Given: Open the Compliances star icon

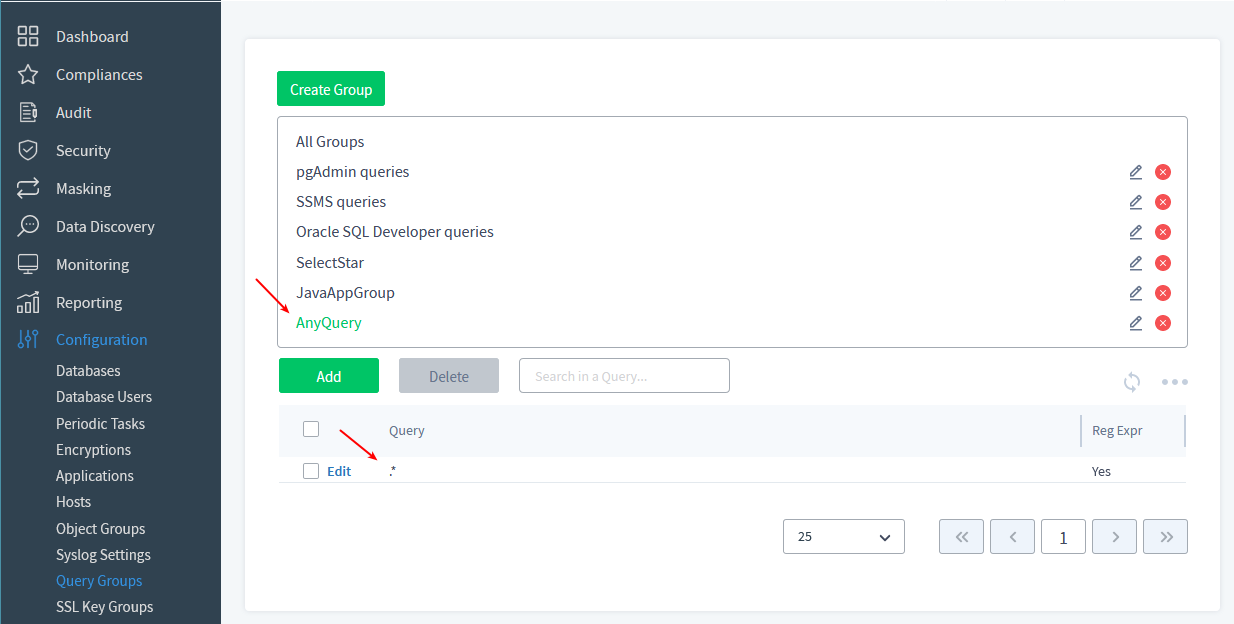Looking at the screenshot, I should click(27, 74).
